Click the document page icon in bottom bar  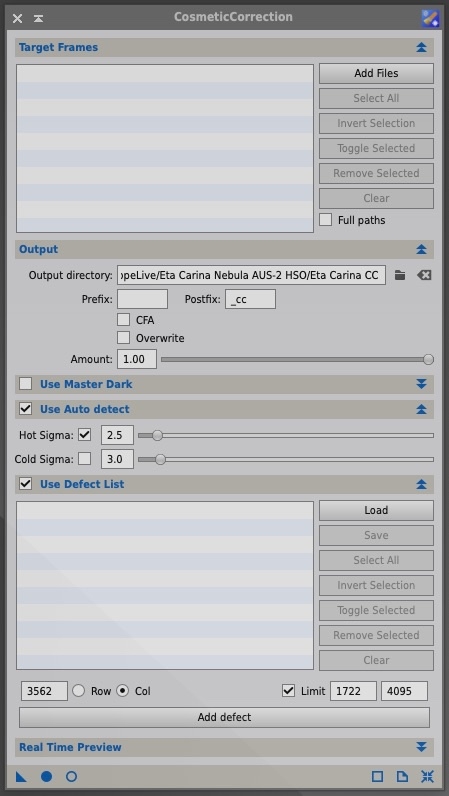pyautogui.click(x=402, y=776)
